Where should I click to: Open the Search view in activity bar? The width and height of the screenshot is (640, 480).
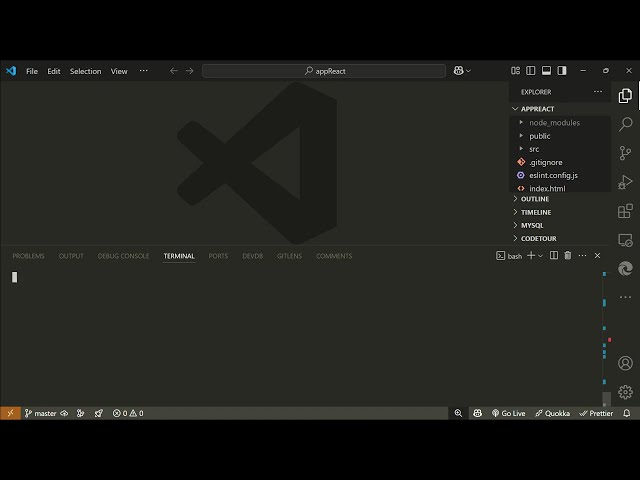[625, 124]
